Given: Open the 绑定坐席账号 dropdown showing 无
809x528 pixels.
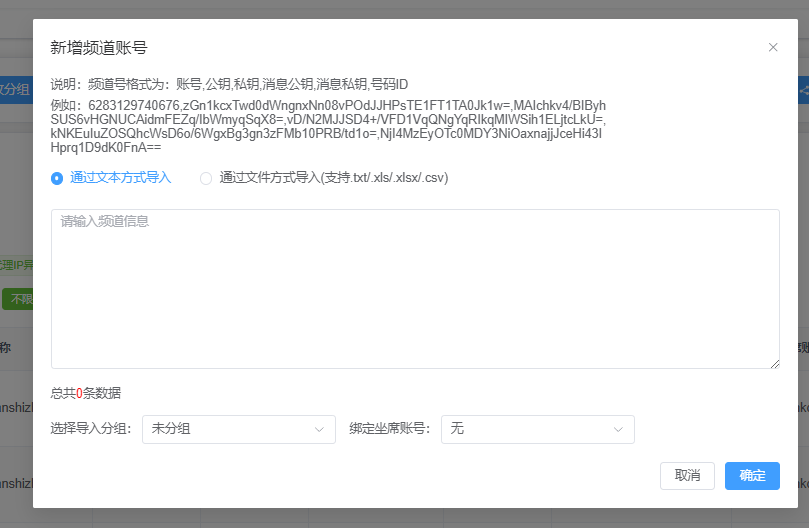Looking at the screenshot, I should coord(538,429).
